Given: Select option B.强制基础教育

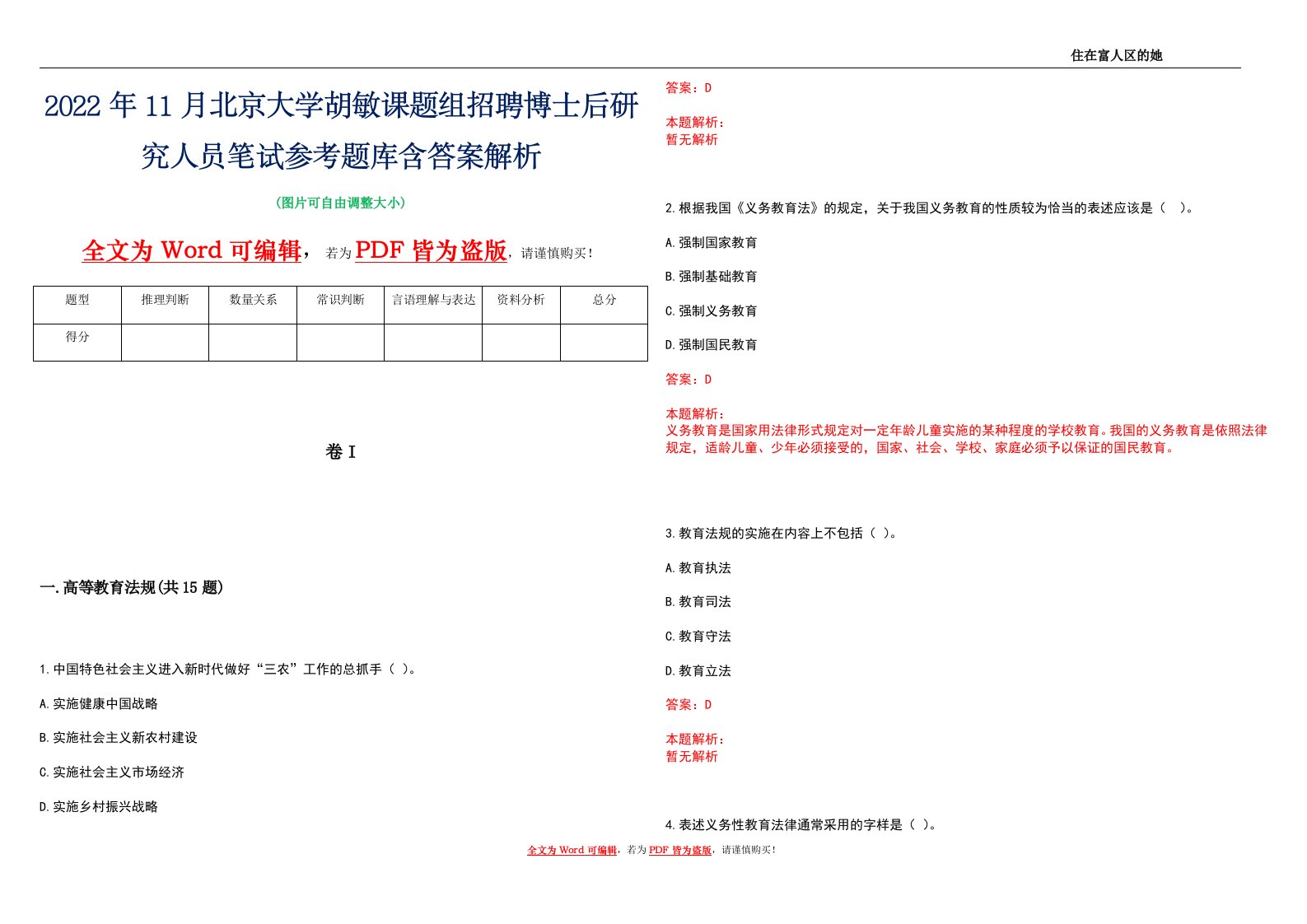Looking at the screenshot, I should point(712,277).
